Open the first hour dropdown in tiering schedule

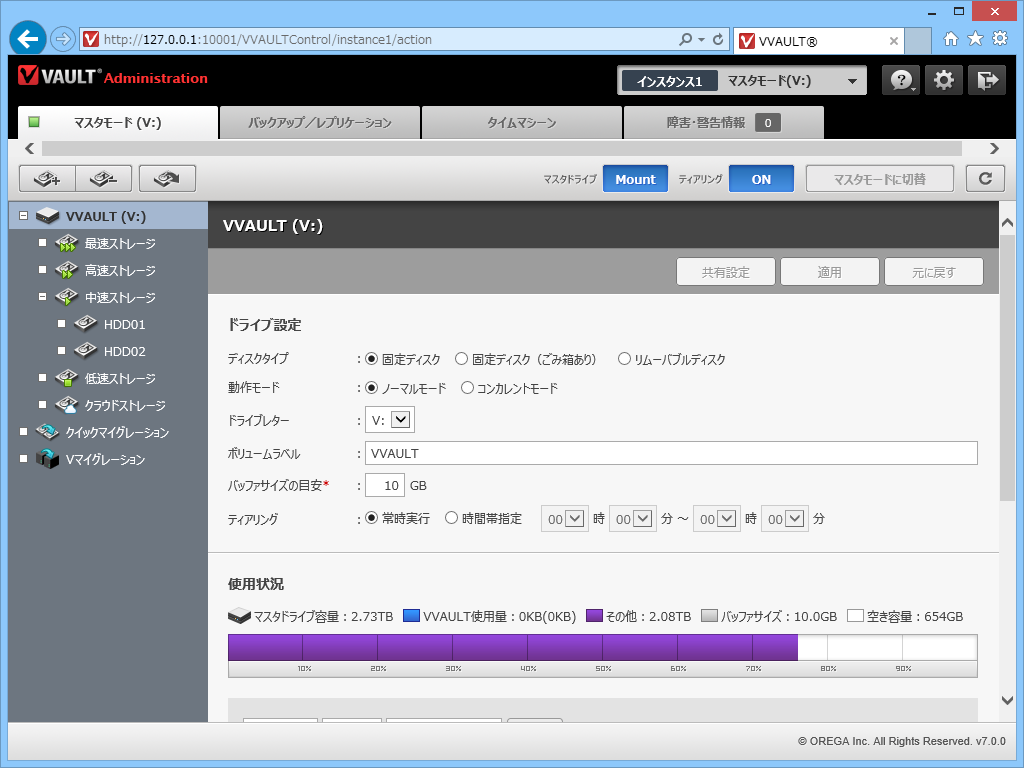point(564,518)
